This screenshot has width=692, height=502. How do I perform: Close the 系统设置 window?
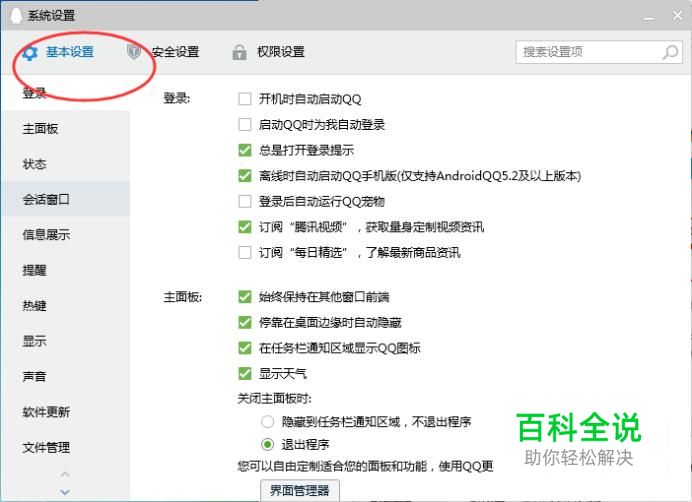pyautogui.click(x=677, y=15)
